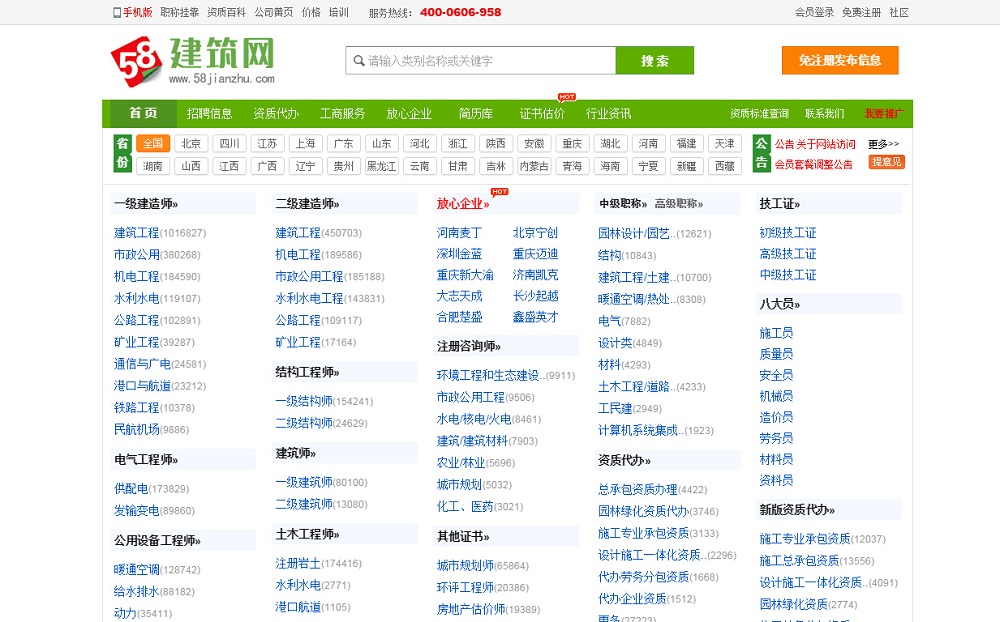Select the 全国 province filter
The width and height of the screenshot is (1000, 622).
(153, 144)
